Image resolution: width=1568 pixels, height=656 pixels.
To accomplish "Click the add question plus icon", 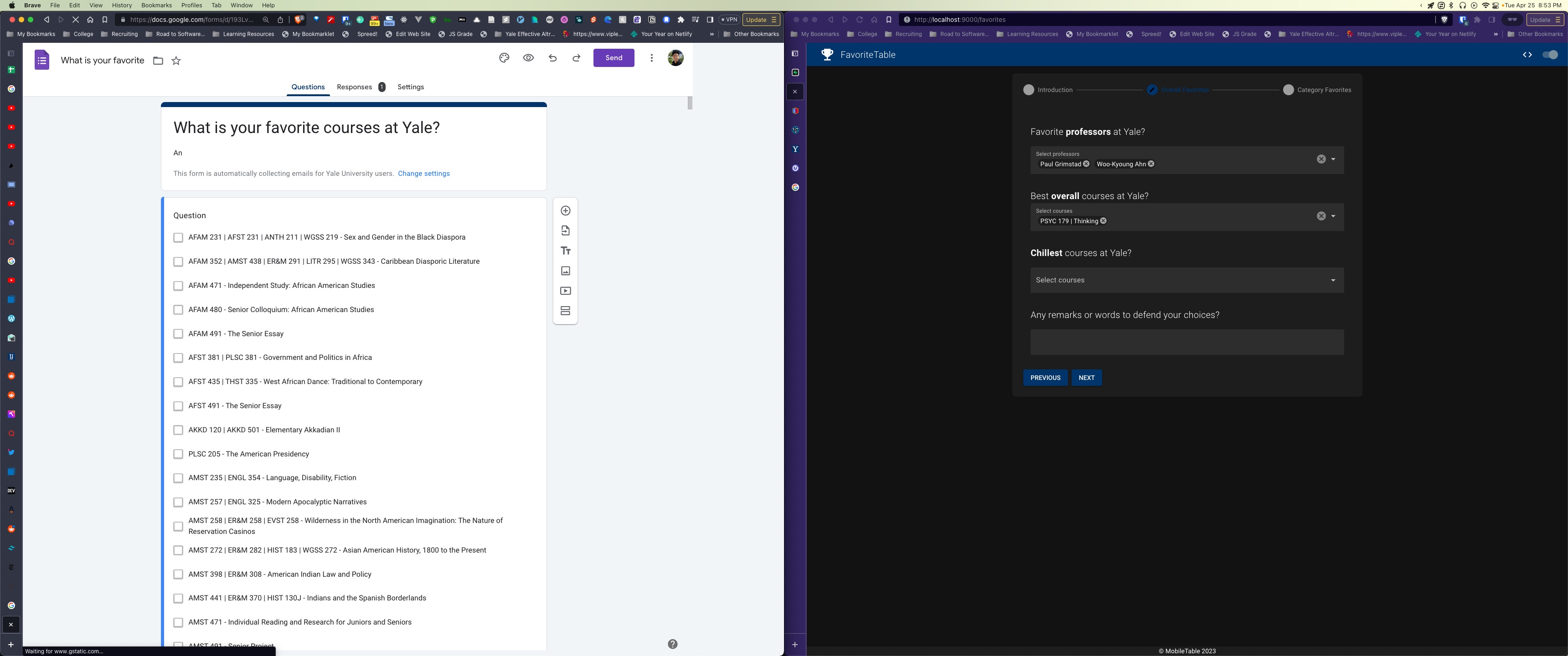I will [566, 210].
